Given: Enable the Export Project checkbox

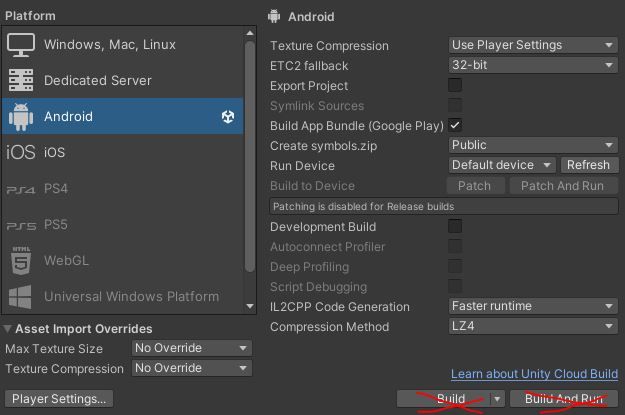Looking at the screenshot, I should click(x=455, y=85).
